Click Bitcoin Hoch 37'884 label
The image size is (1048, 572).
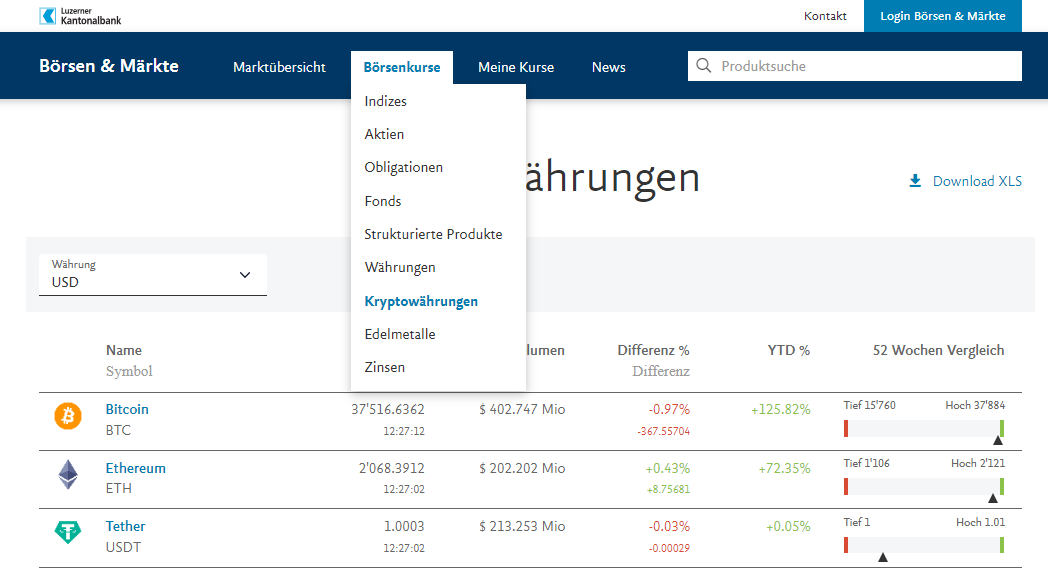click(975, 405)
